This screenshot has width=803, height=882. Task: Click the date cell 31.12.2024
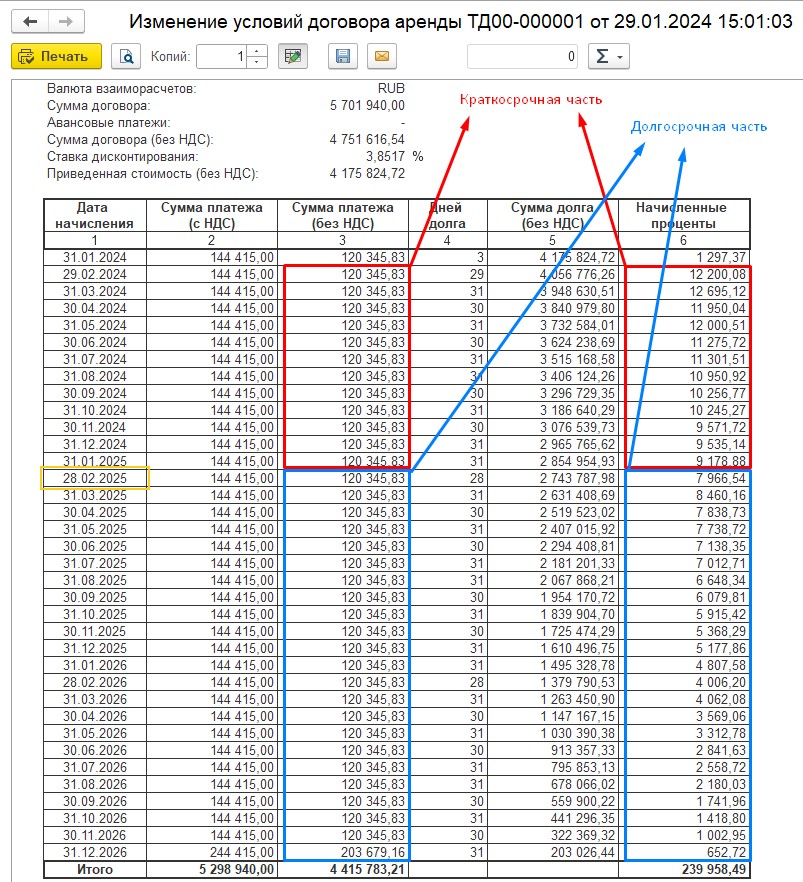[95, 444]
